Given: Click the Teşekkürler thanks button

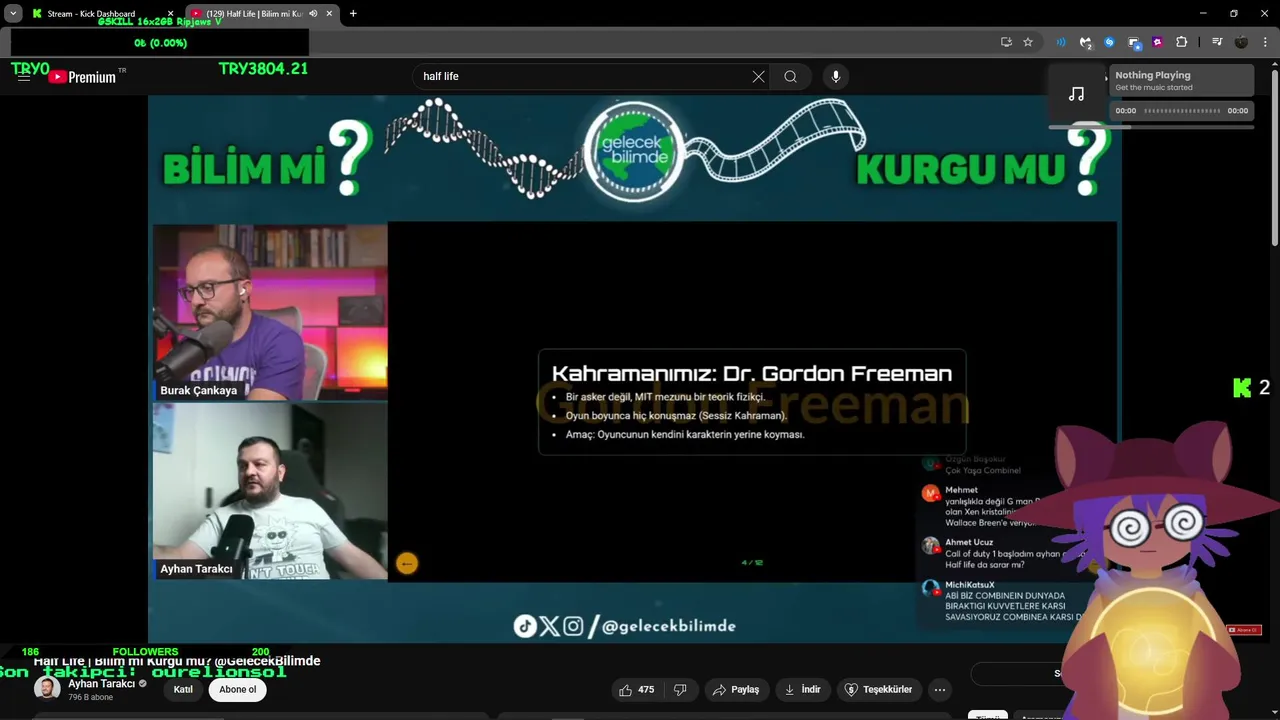Looking at the screenshot, I should coord(879,689).
